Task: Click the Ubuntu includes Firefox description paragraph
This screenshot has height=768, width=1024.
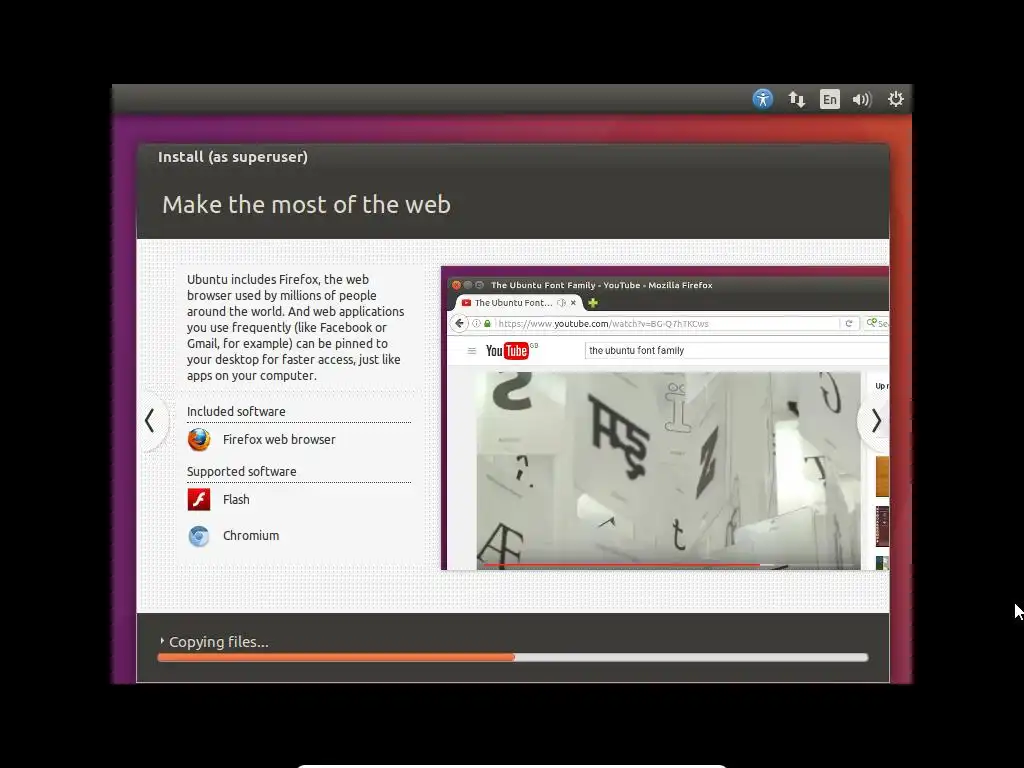Action: tap(295, 327)
